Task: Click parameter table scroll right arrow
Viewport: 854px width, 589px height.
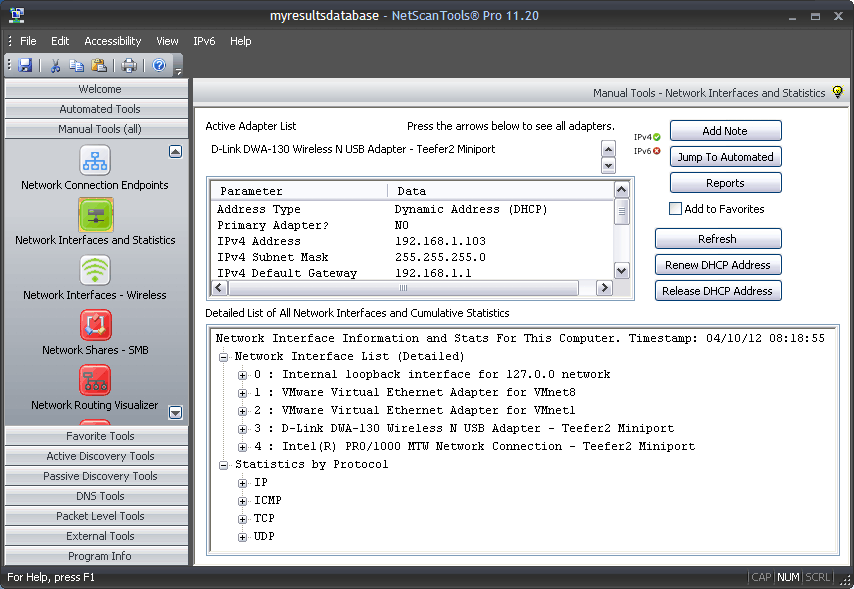Action: [604, 288]
